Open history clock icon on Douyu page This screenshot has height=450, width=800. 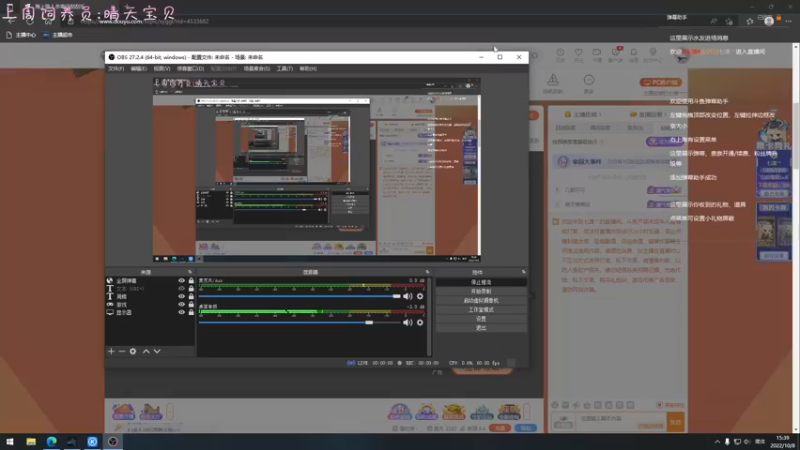(560, 53)
